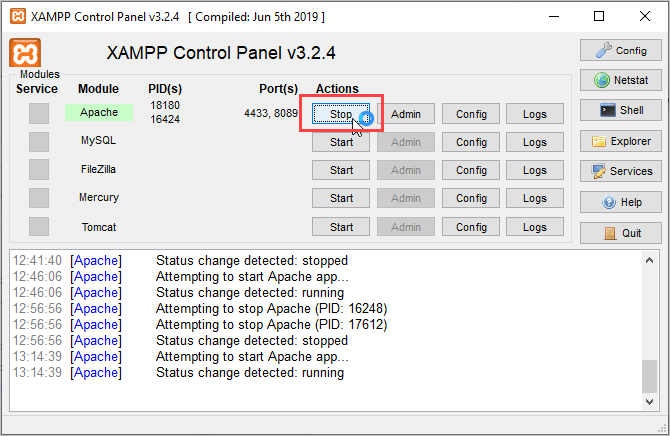Close the XAMPP window

(x=645, y=17)
